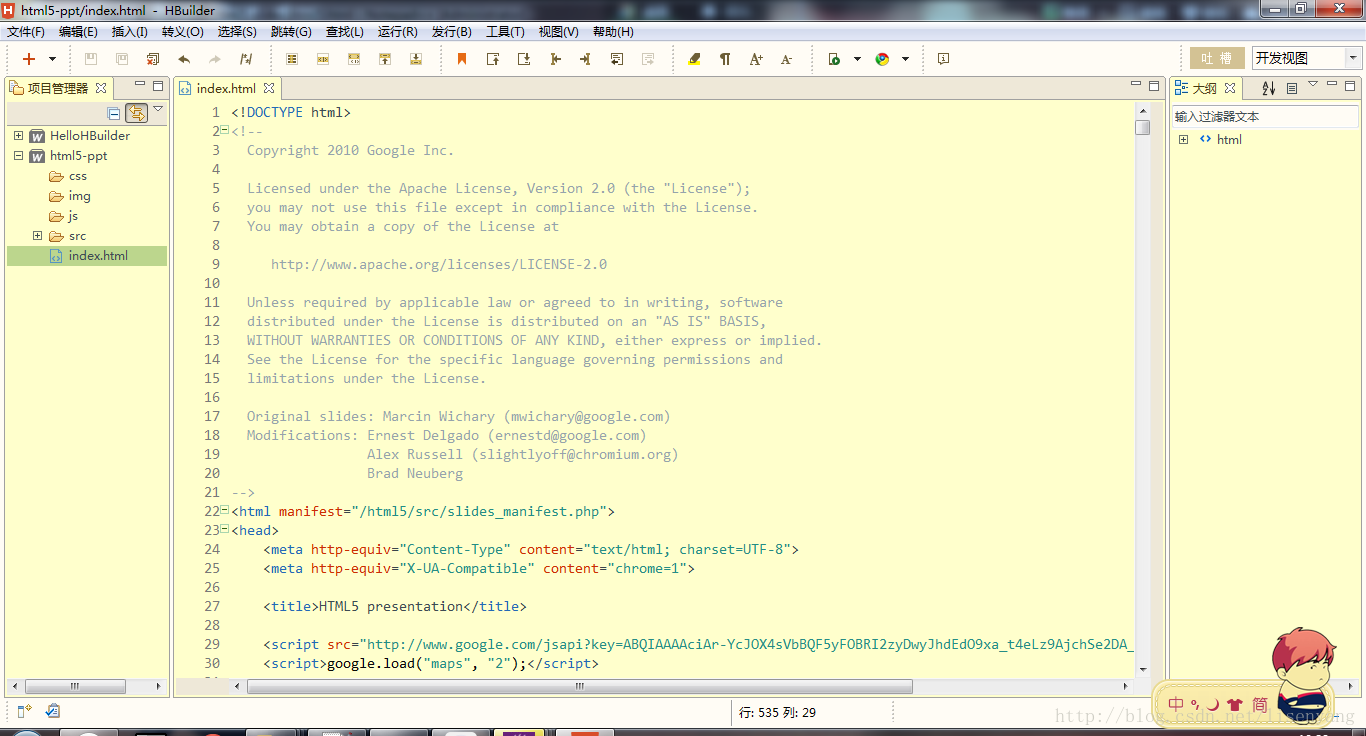
Task: Maximize the editor area pane
Action: (1155, 86)
